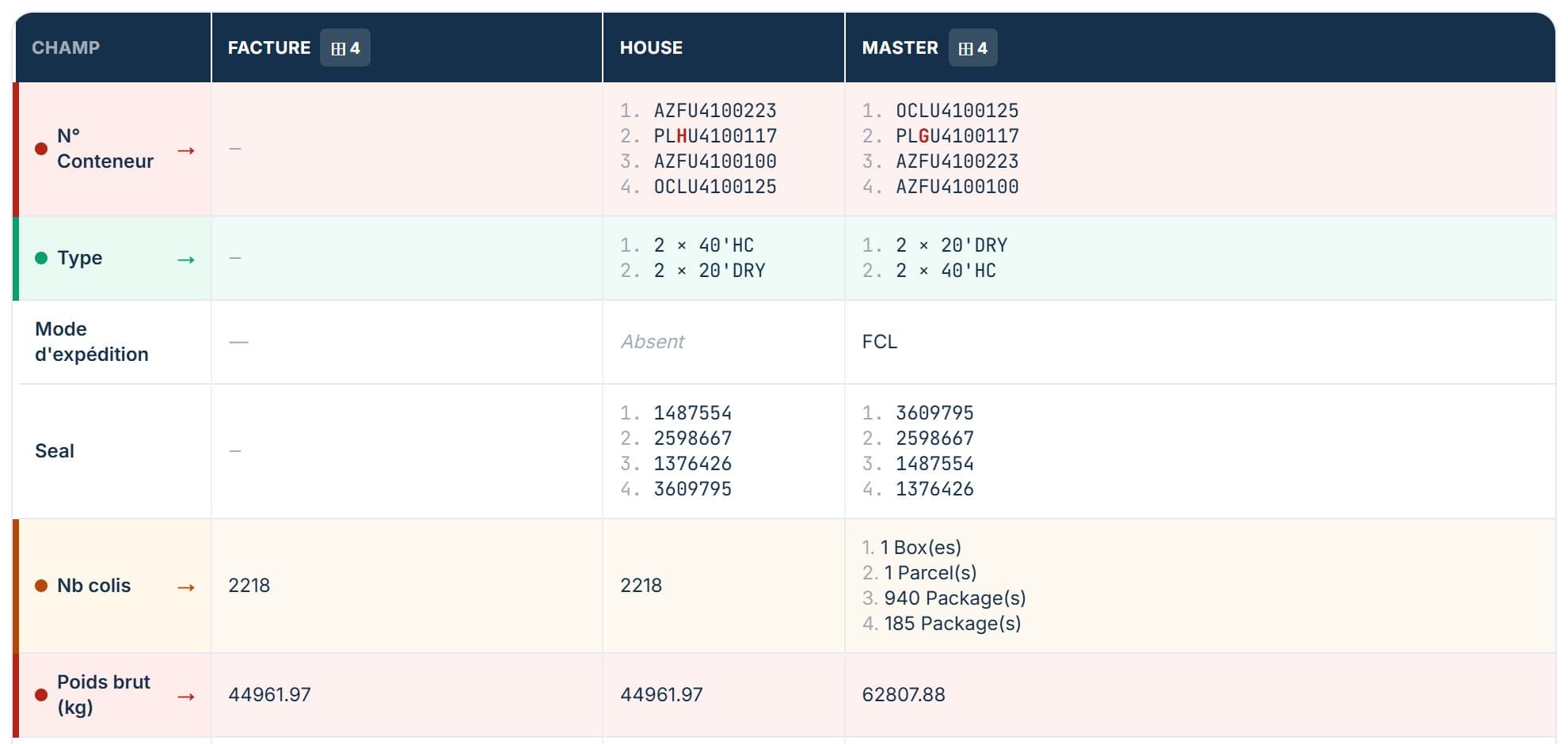This screenshot has width=1568, height=744.
Task: Click 2 × 20'DRY in the MASTER column
Action: click(952, 245)
